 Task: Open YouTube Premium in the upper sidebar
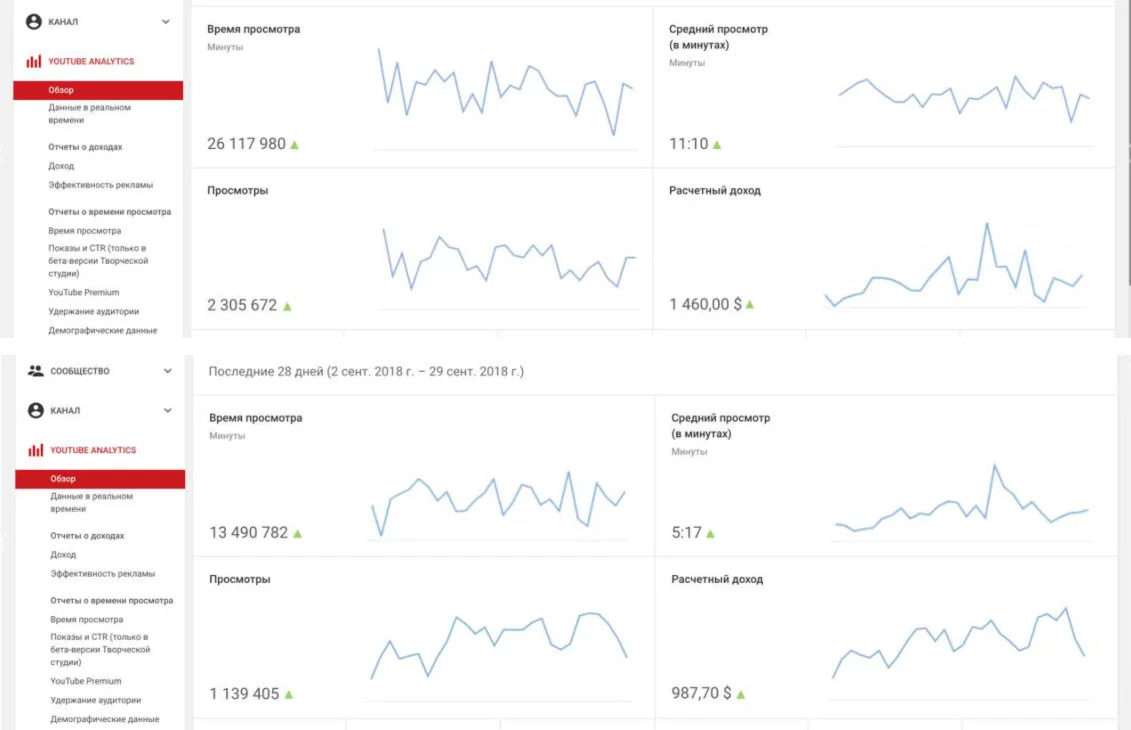[84, 292]
